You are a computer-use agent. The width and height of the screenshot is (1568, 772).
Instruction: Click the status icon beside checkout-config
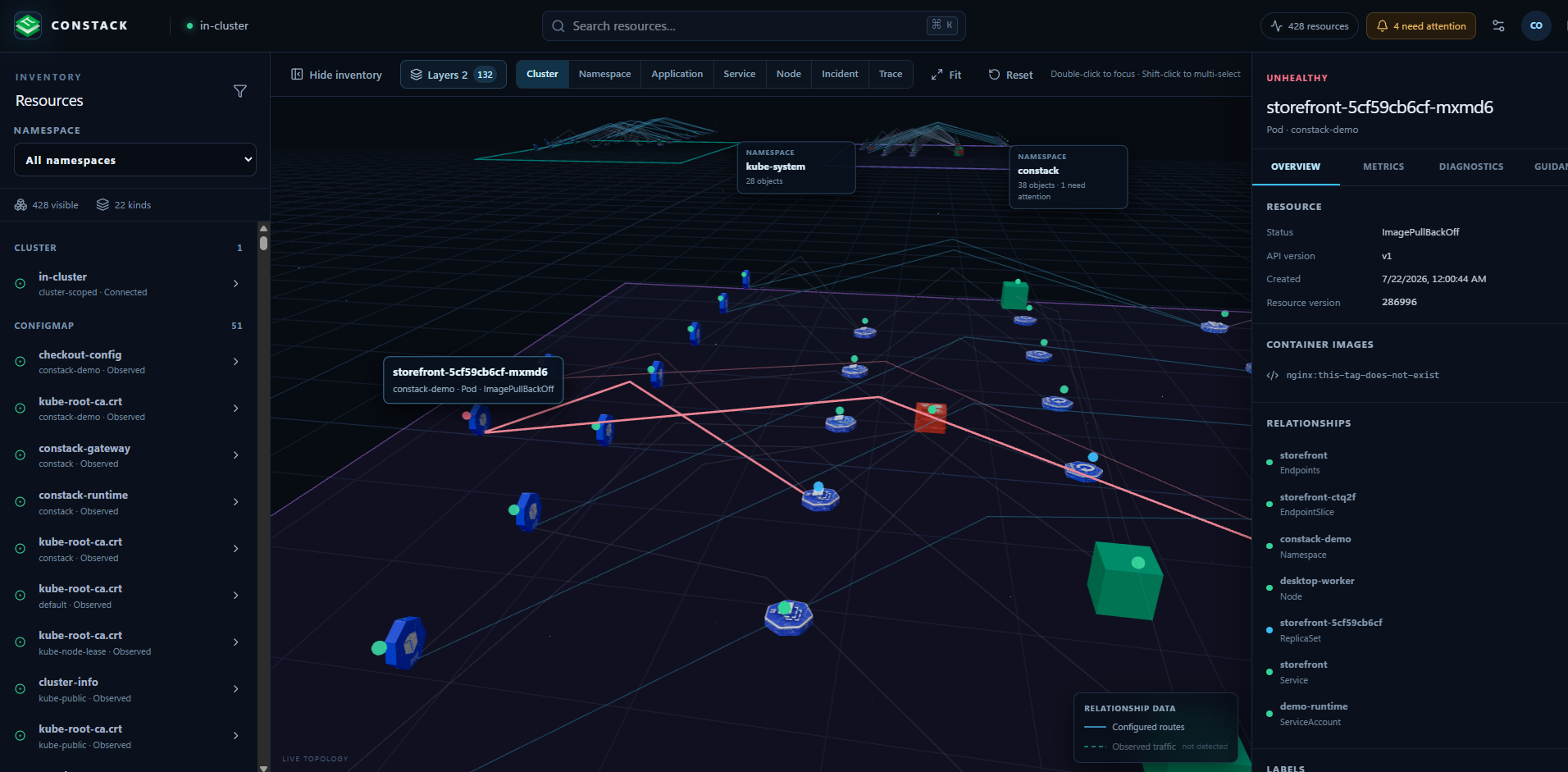tap(21, 362)
